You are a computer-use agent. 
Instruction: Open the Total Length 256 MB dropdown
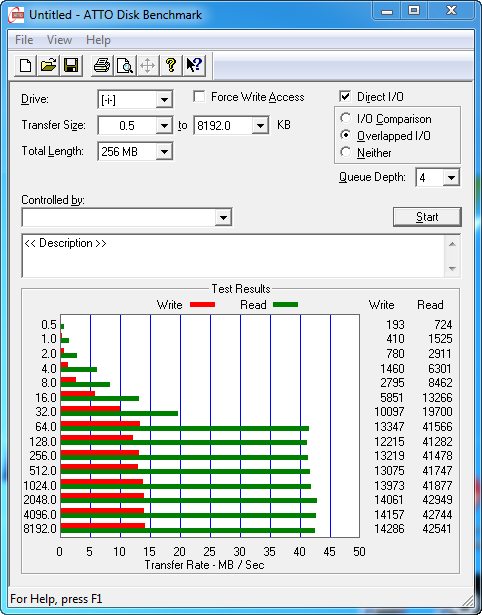(164, 151)
